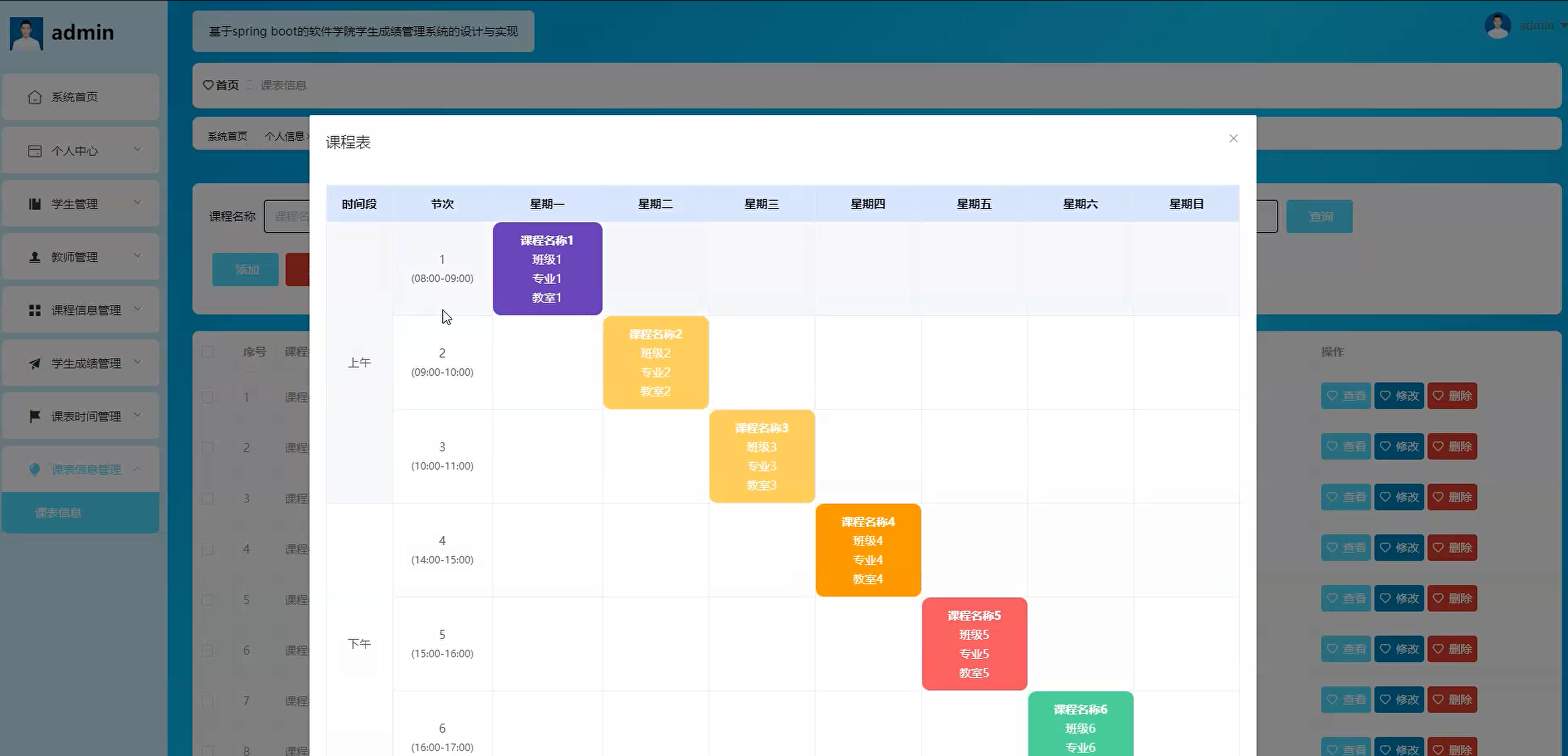Click the red 课程名称5 course card

coord(974,644)
